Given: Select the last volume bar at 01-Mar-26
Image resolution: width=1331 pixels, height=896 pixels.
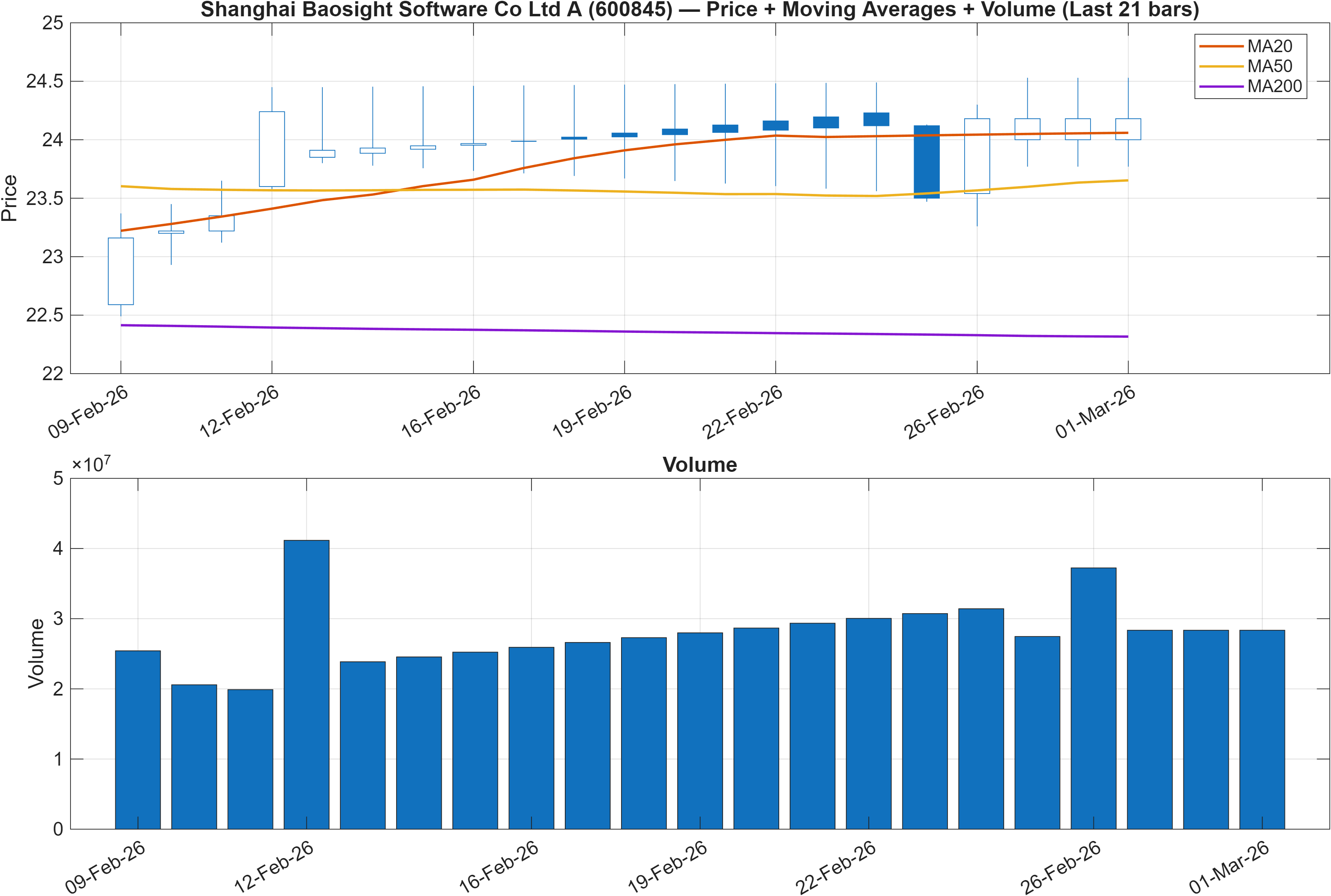Looking at the screenshot, I should point(1262,730).
